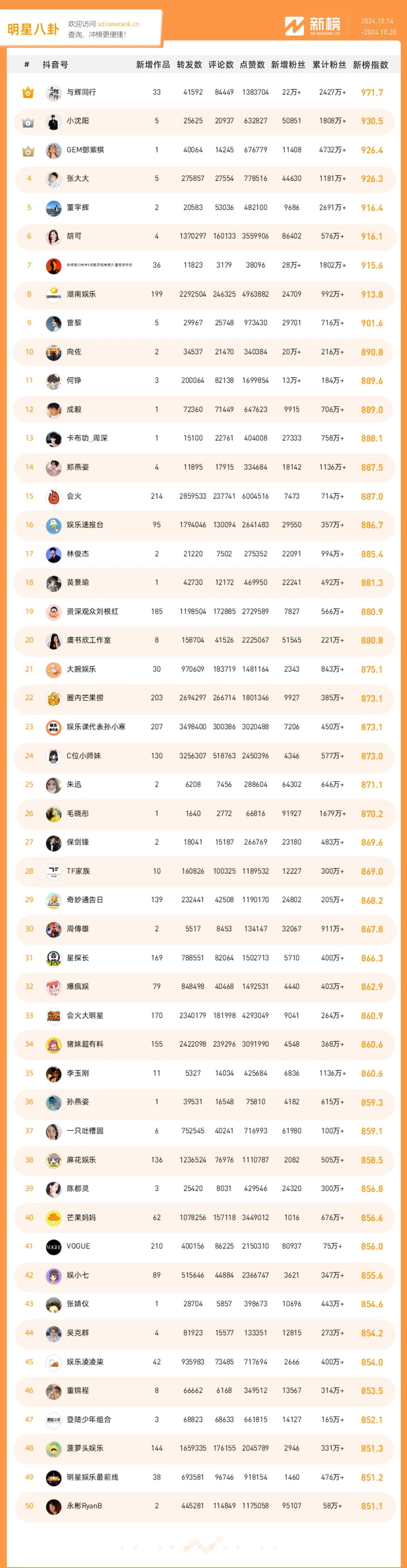
Task: Click the bronze crown rank-three icon
Action: (28, 151)
